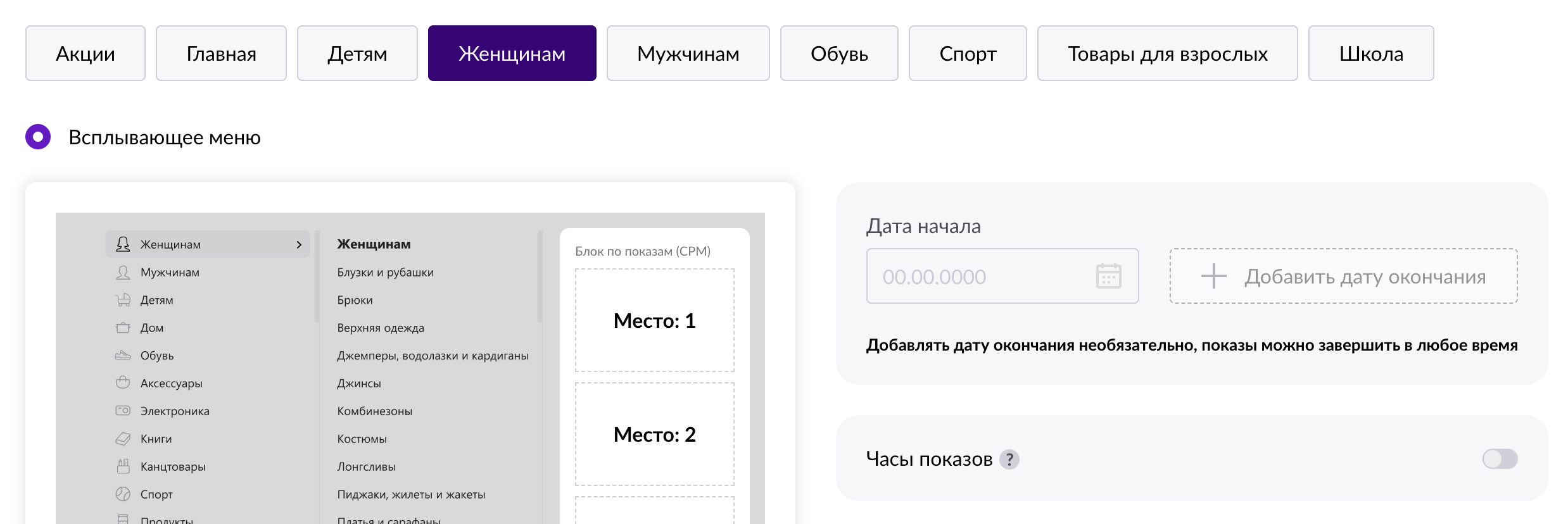Click Добавить дату окончания button

[x=1343, y=277]
